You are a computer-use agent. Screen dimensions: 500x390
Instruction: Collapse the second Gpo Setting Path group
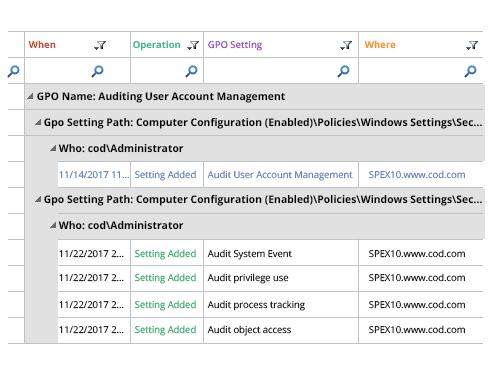point(38,199)
